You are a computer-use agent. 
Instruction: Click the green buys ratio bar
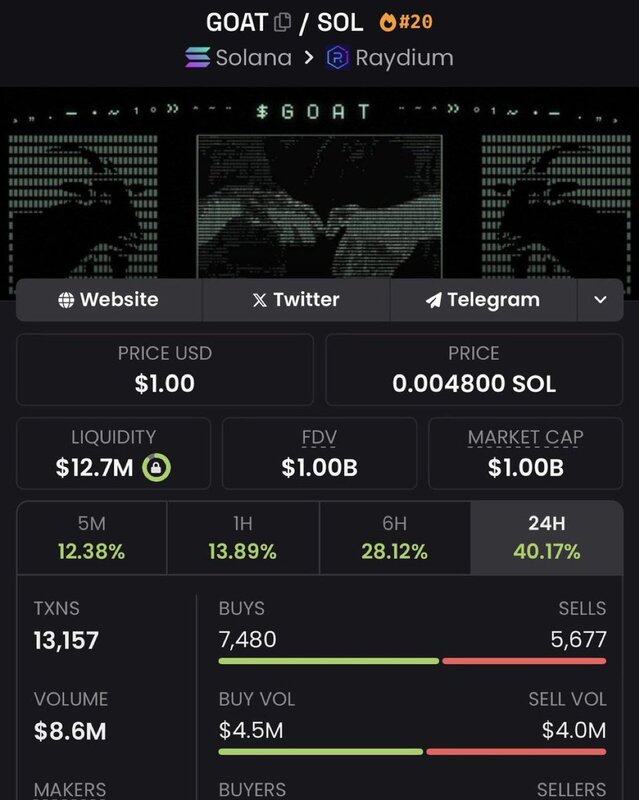[329, 661]
